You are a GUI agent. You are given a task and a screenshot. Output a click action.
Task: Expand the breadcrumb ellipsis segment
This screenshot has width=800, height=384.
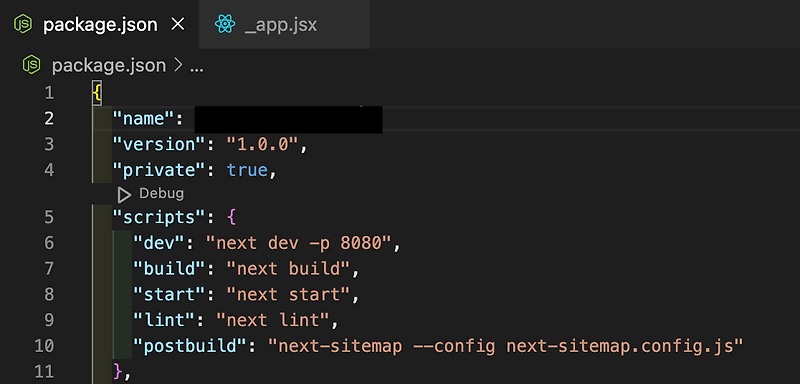pyautogui.click(x=196, y=67)
